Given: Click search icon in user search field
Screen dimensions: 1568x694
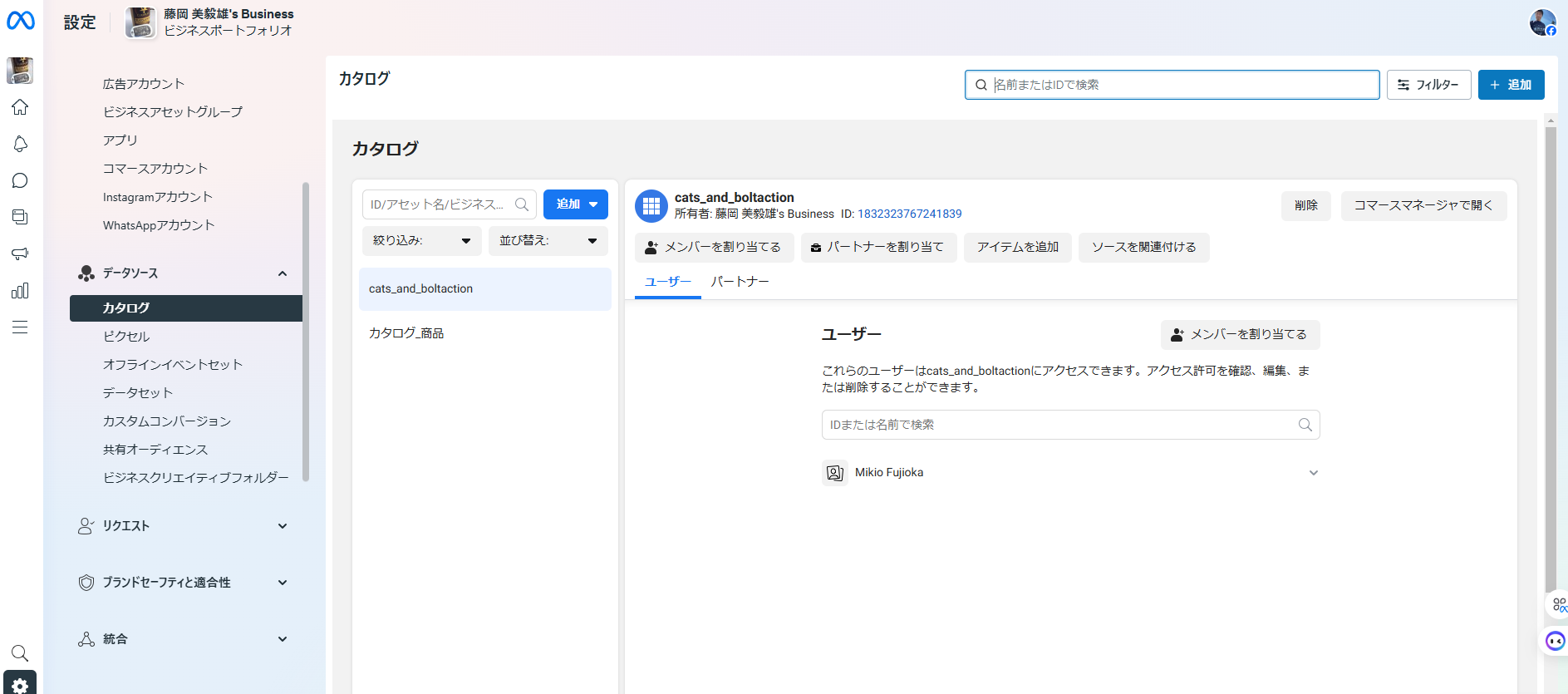Looking at the screenshot, I should [x=1305, y=425].
